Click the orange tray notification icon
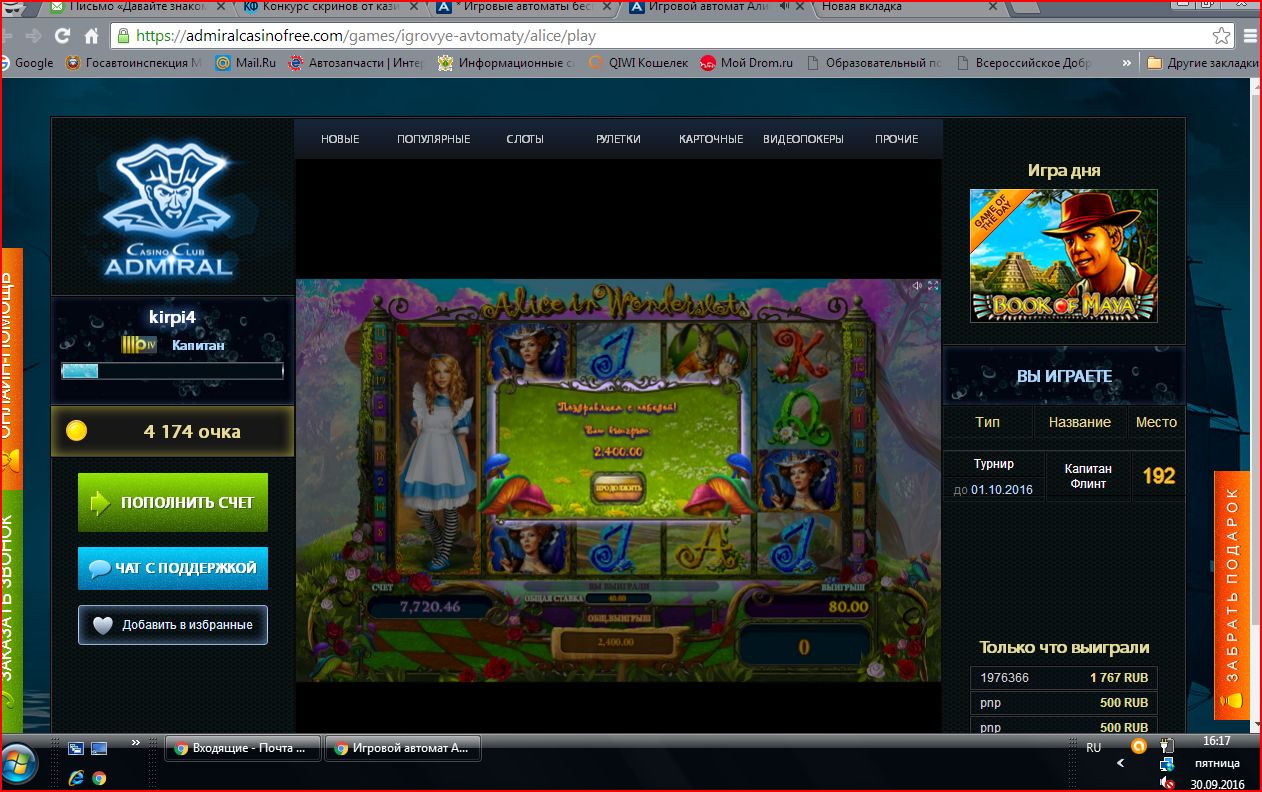The image size is (1262, 792). coord(1138,746)
